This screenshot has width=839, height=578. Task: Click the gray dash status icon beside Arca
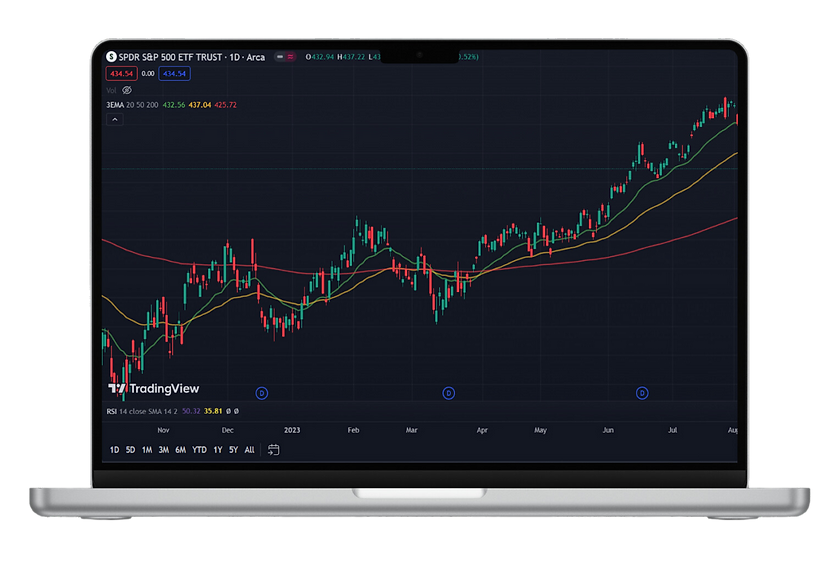(280, 57)
